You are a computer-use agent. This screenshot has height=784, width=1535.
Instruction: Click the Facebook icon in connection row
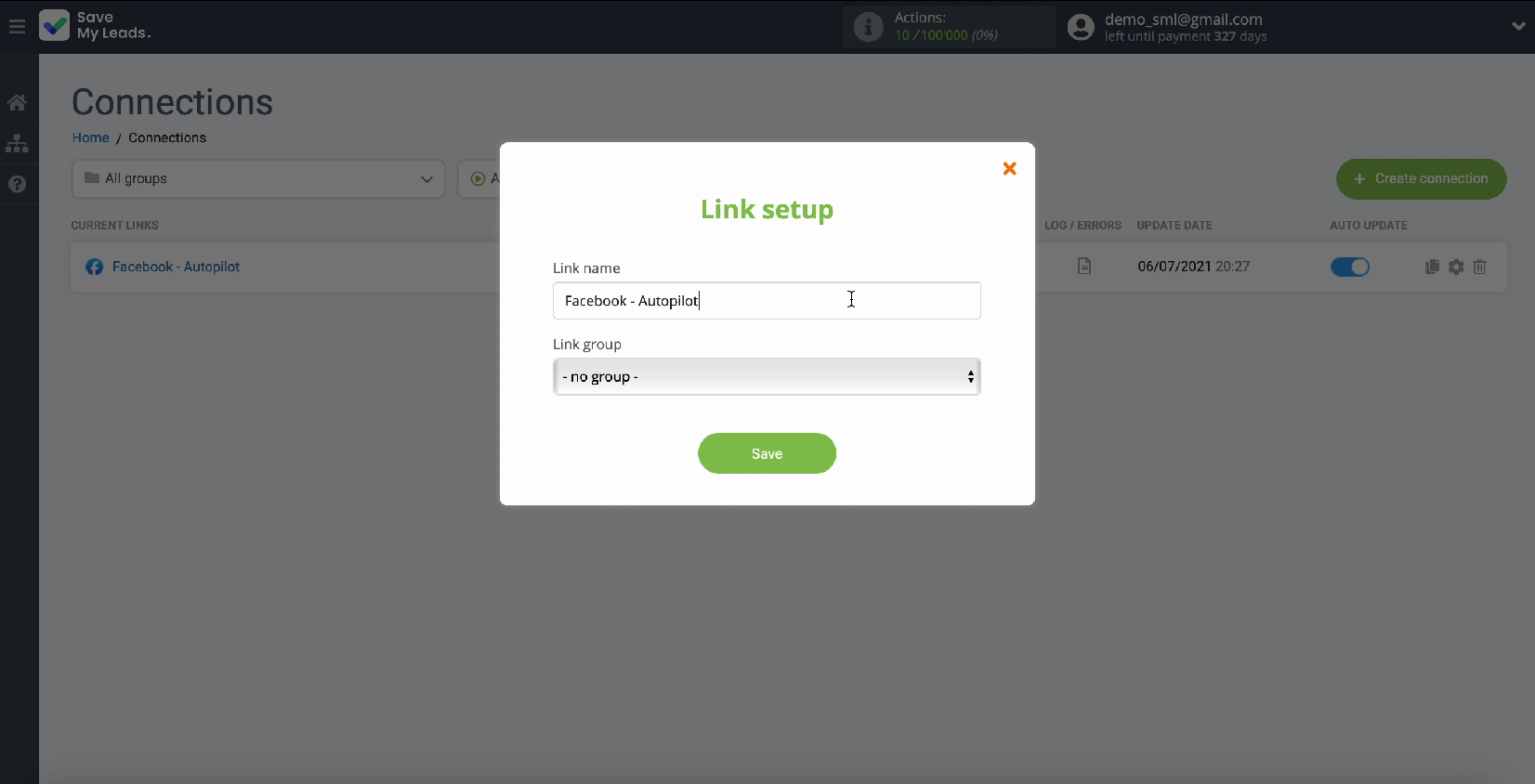[x=94, y=267]
